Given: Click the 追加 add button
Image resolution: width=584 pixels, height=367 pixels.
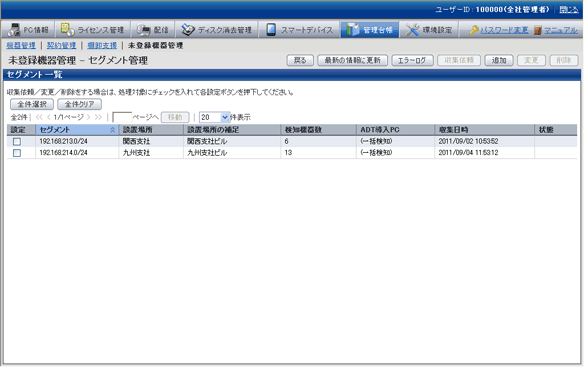Looking at the screenshot, I should click(499, 60).
